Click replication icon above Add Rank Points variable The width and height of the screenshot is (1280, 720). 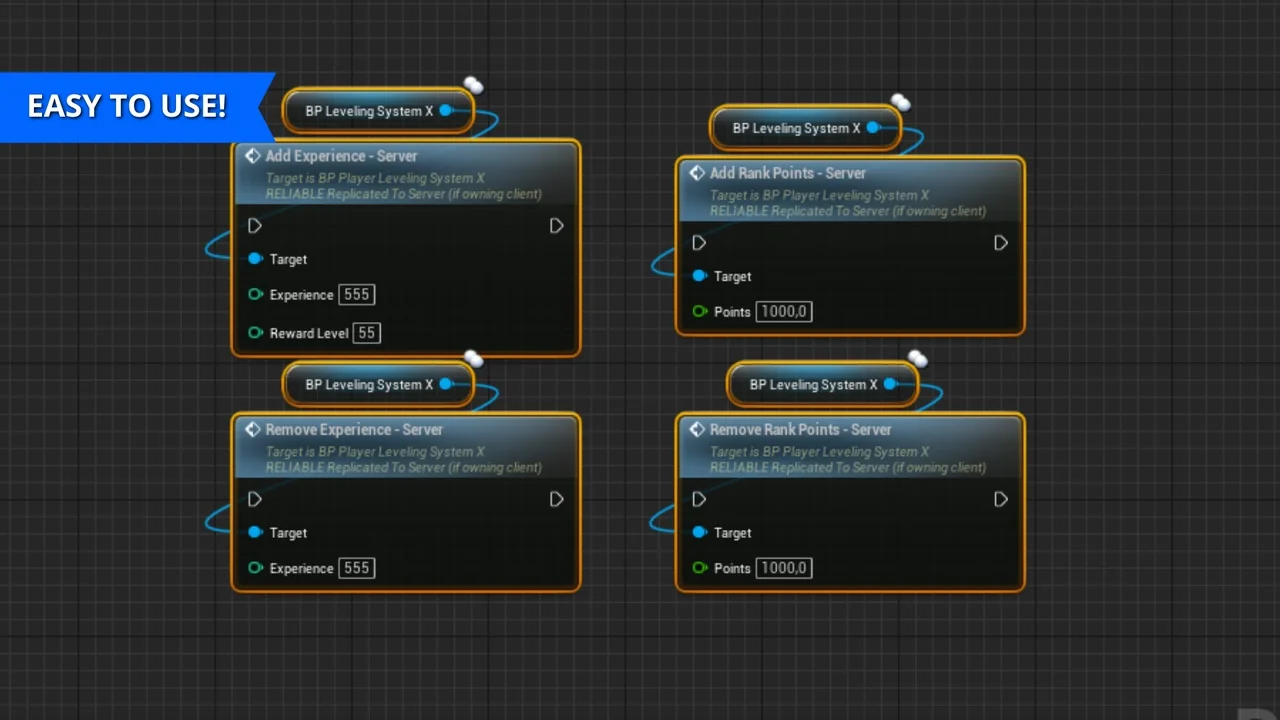pyautogui.click(x=901, y=102)
